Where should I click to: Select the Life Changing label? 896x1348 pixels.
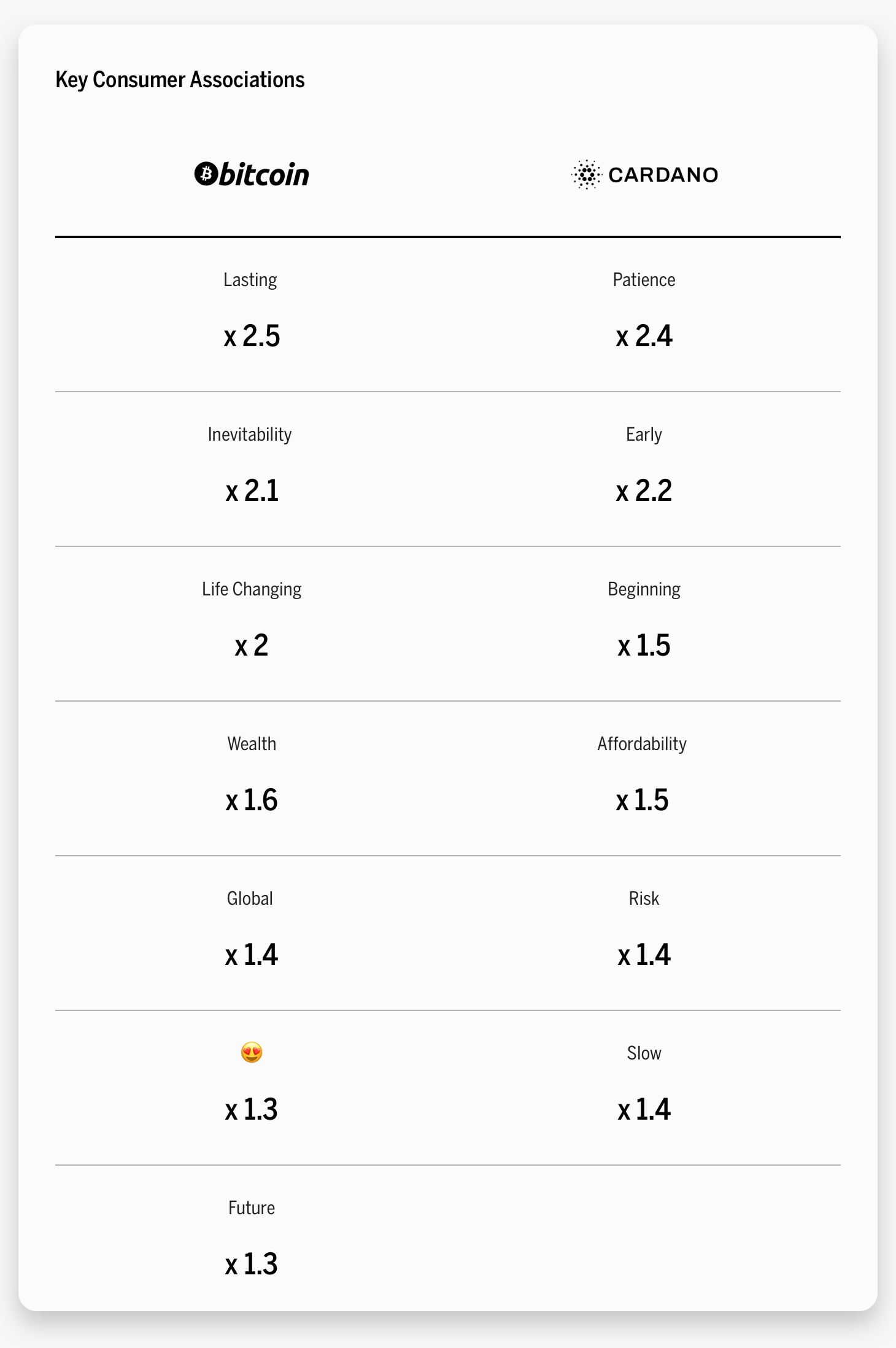[x=252, y=589]
